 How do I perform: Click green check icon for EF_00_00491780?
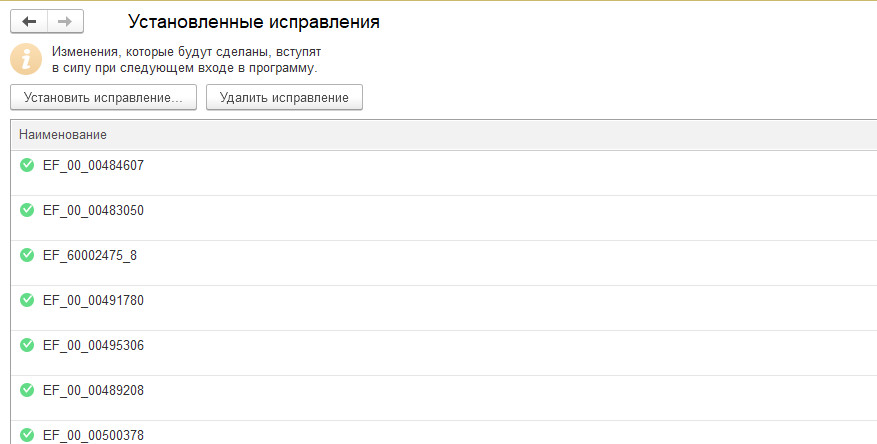(27, 300)
